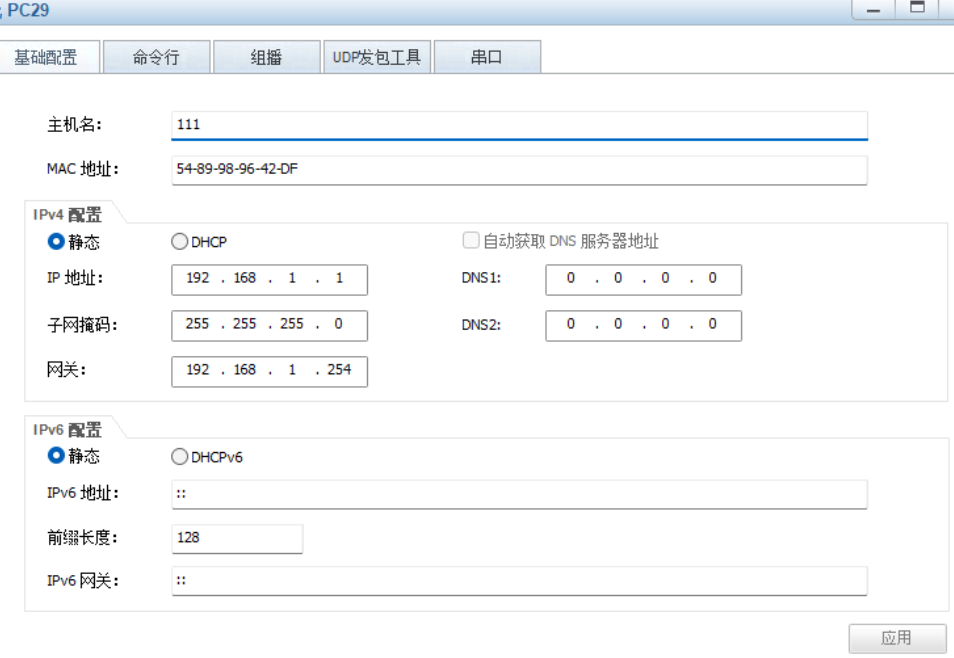Enable DHCPv6 addressing mode

[180, 456]
